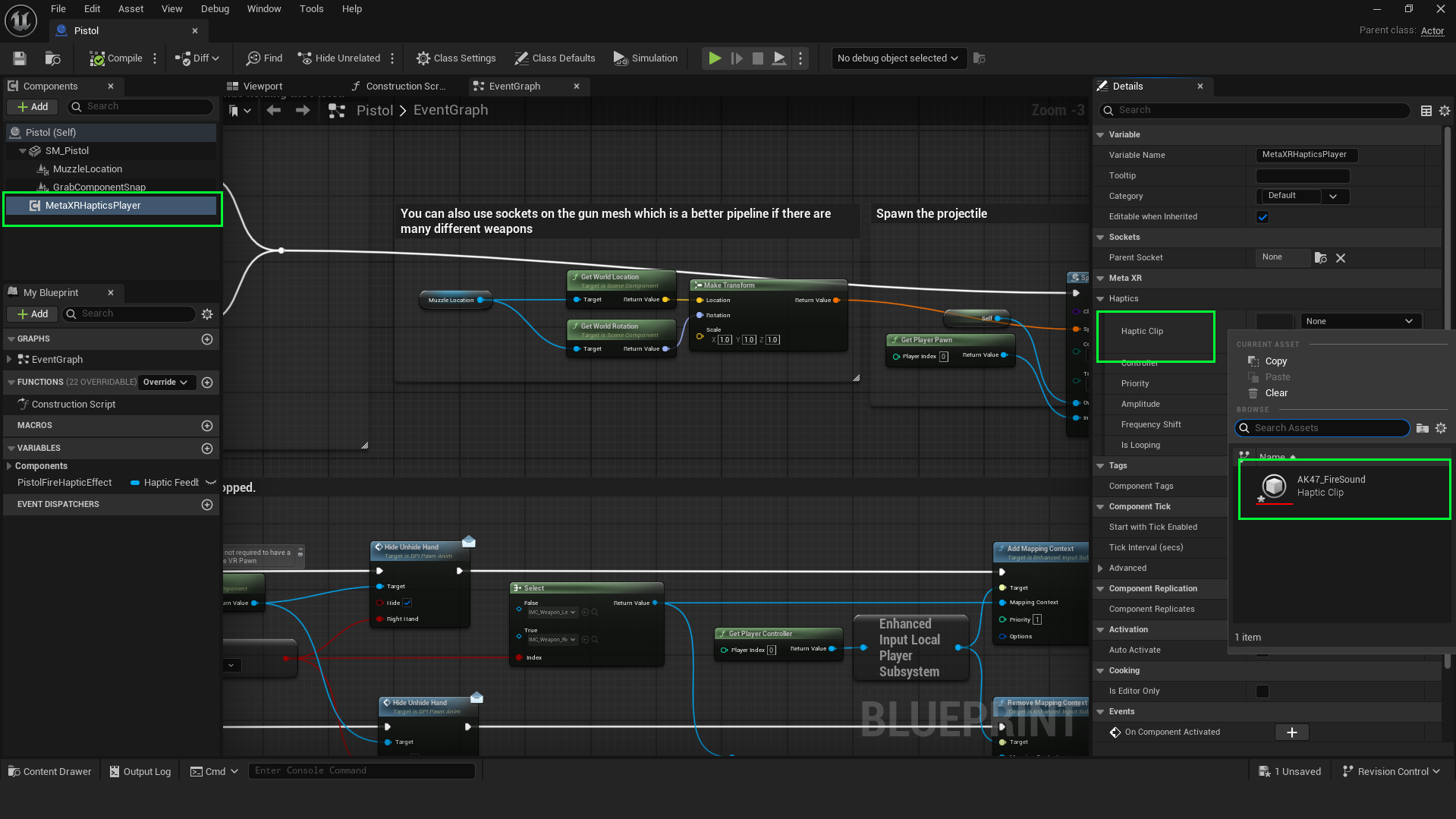Image resolution: width=1456 pixels, height=819 pixels.
Task: Browse to asset in Content Browser icon
Action: [52, 58]
